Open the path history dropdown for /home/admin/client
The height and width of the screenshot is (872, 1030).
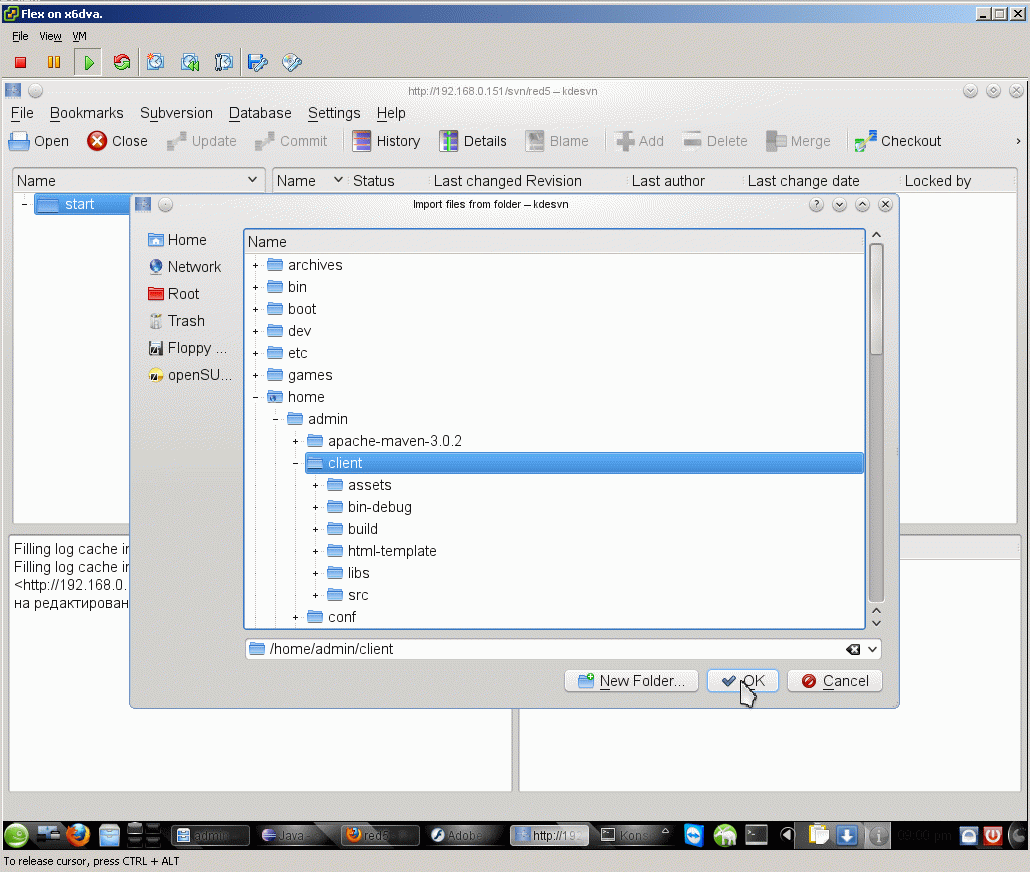872,649
